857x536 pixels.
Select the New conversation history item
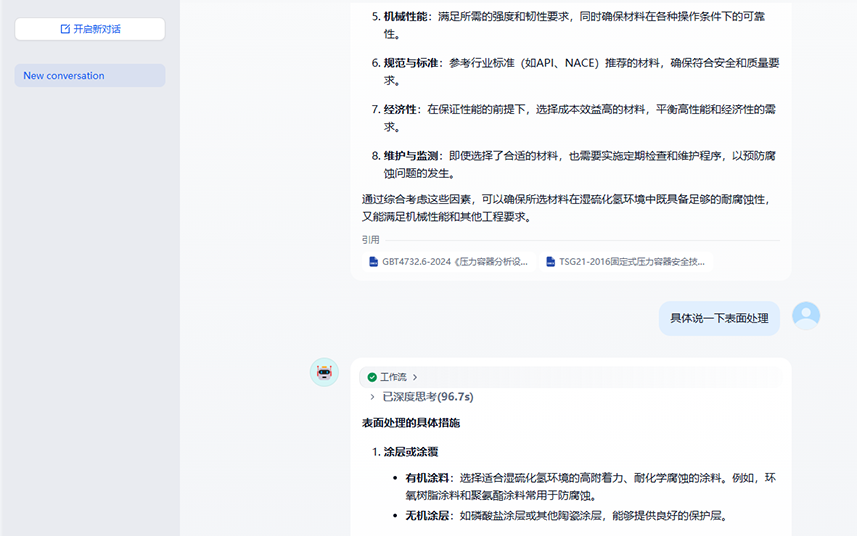pos(90,75)
